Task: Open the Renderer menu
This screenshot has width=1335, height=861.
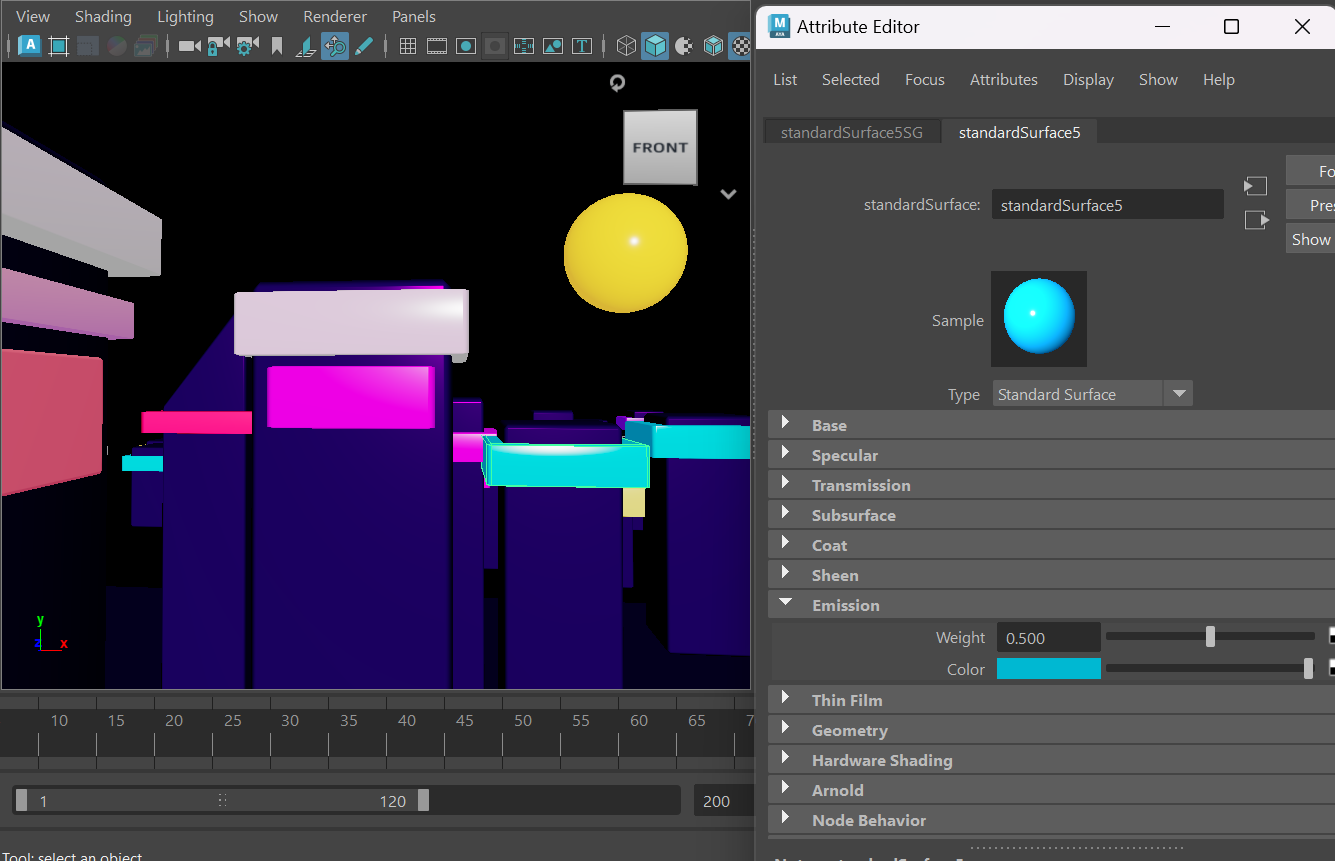Action: point(335,17)
